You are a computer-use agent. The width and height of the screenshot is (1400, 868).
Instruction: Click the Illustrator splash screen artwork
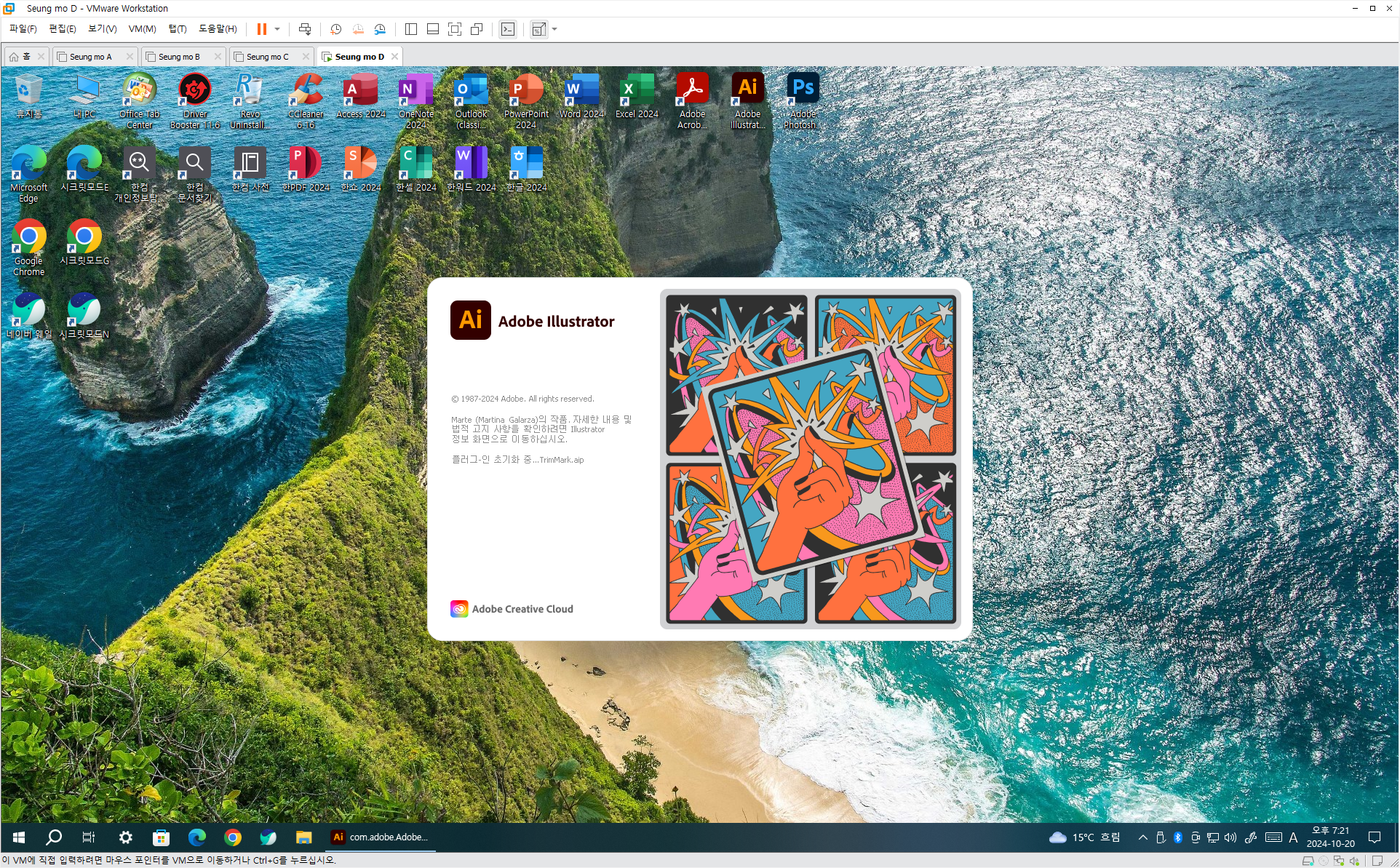[x=810, y=459]
